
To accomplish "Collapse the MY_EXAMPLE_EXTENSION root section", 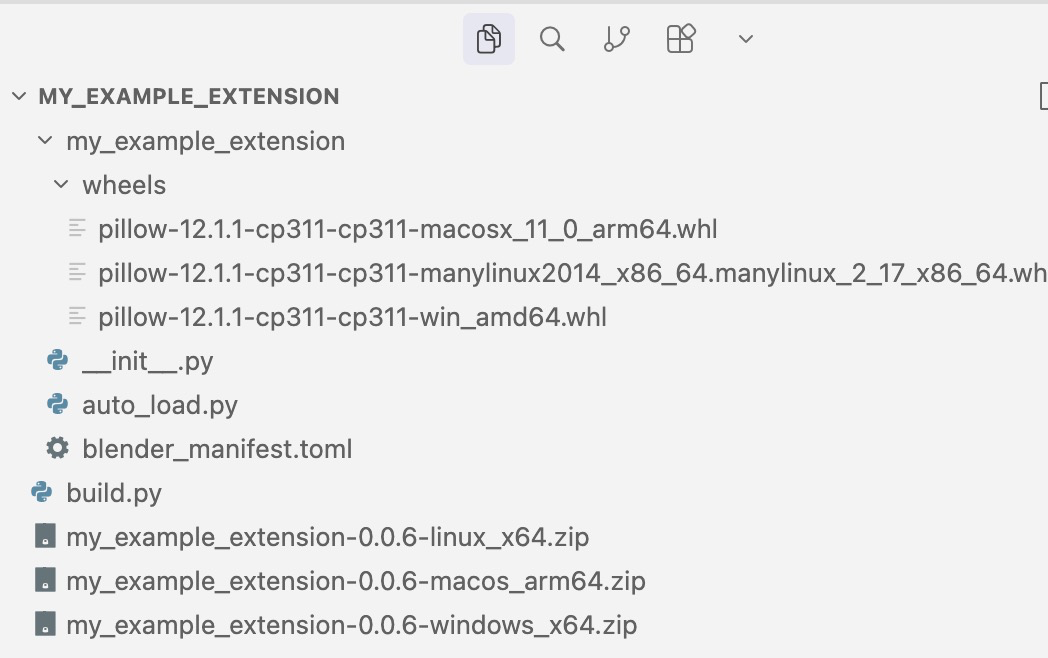I will pyautogui.click(x=19, y=97).
